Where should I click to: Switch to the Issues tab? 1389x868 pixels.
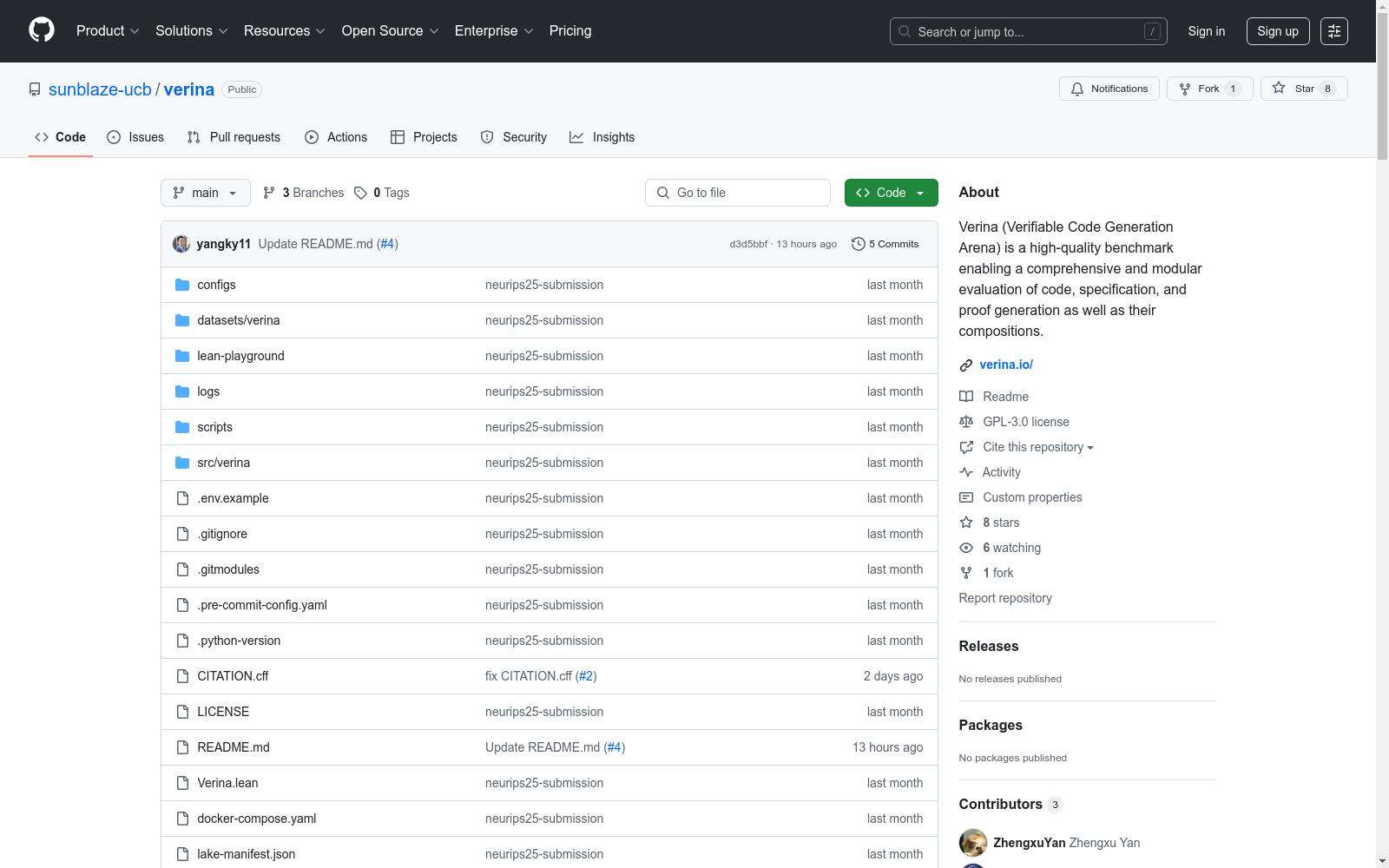coord(135,137)
